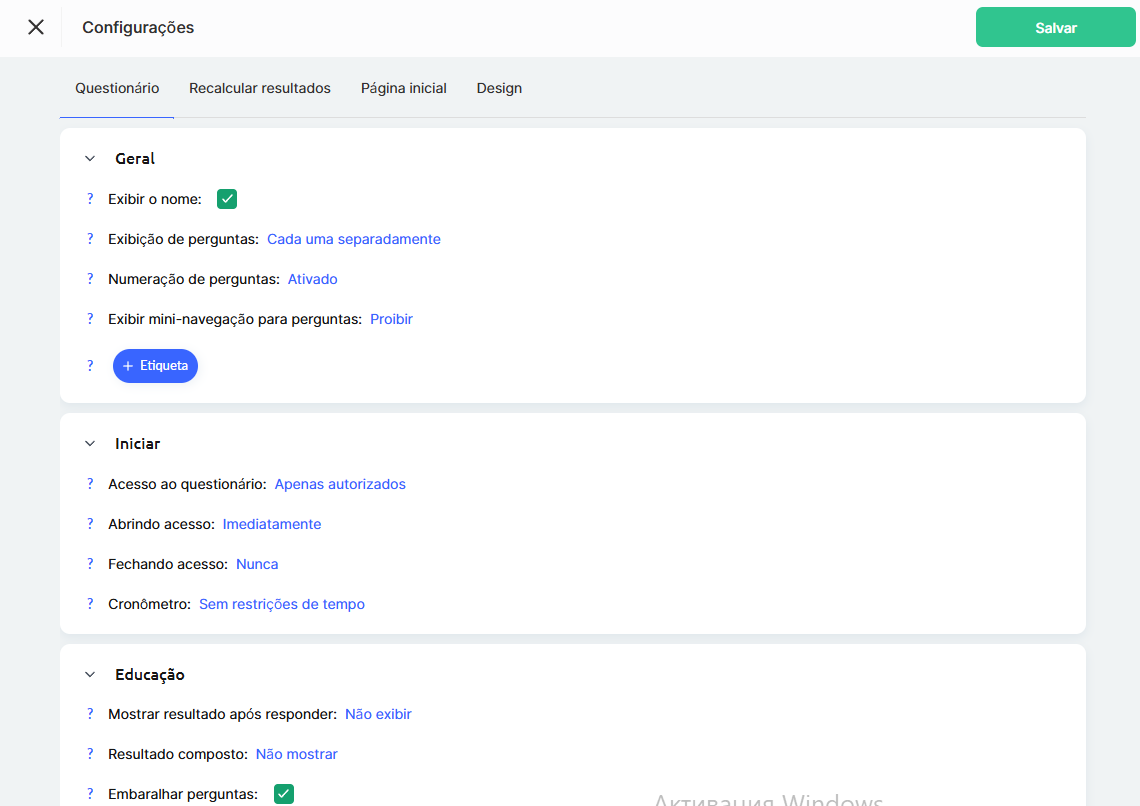Image resolution: width=1140 pixels, height=806 pixels.
Task: Add a tag with the Etiqueta button
Action: click(x=155, y=366)
